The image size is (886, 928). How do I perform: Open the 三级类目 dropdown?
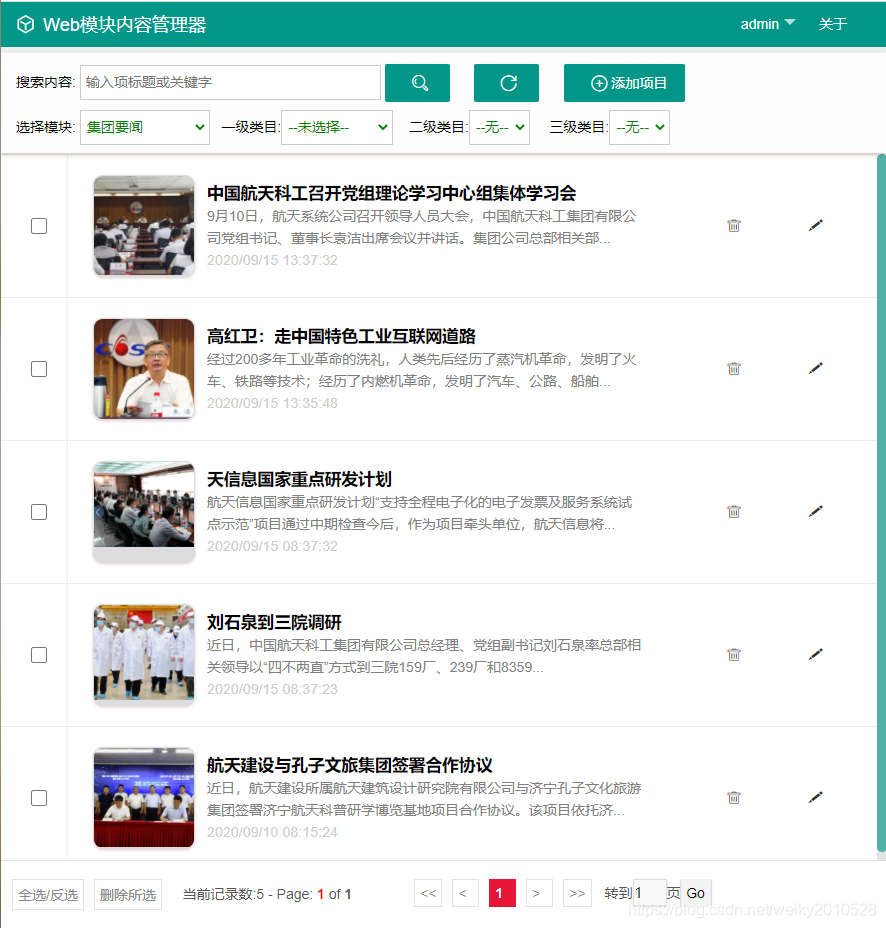639,127
